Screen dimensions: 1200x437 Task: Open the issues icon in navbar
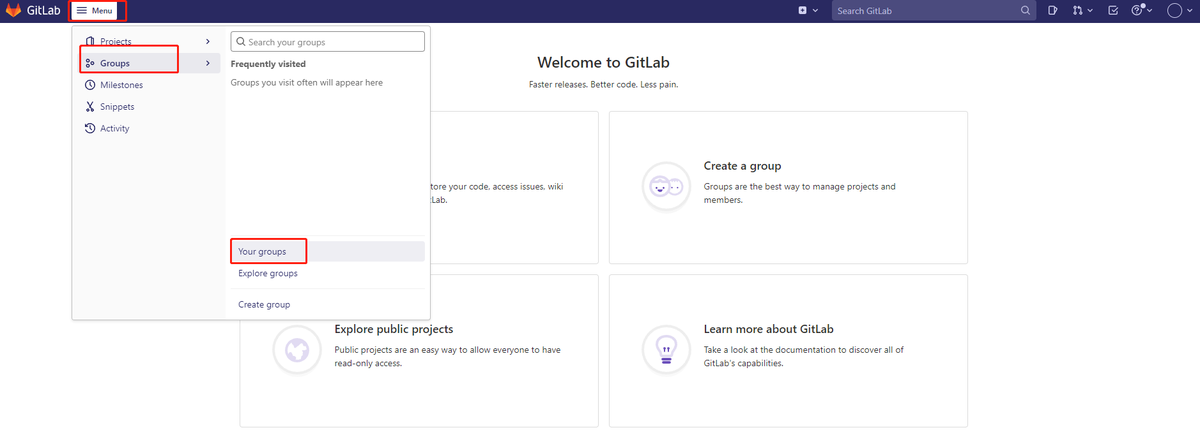pos(1053,11)
